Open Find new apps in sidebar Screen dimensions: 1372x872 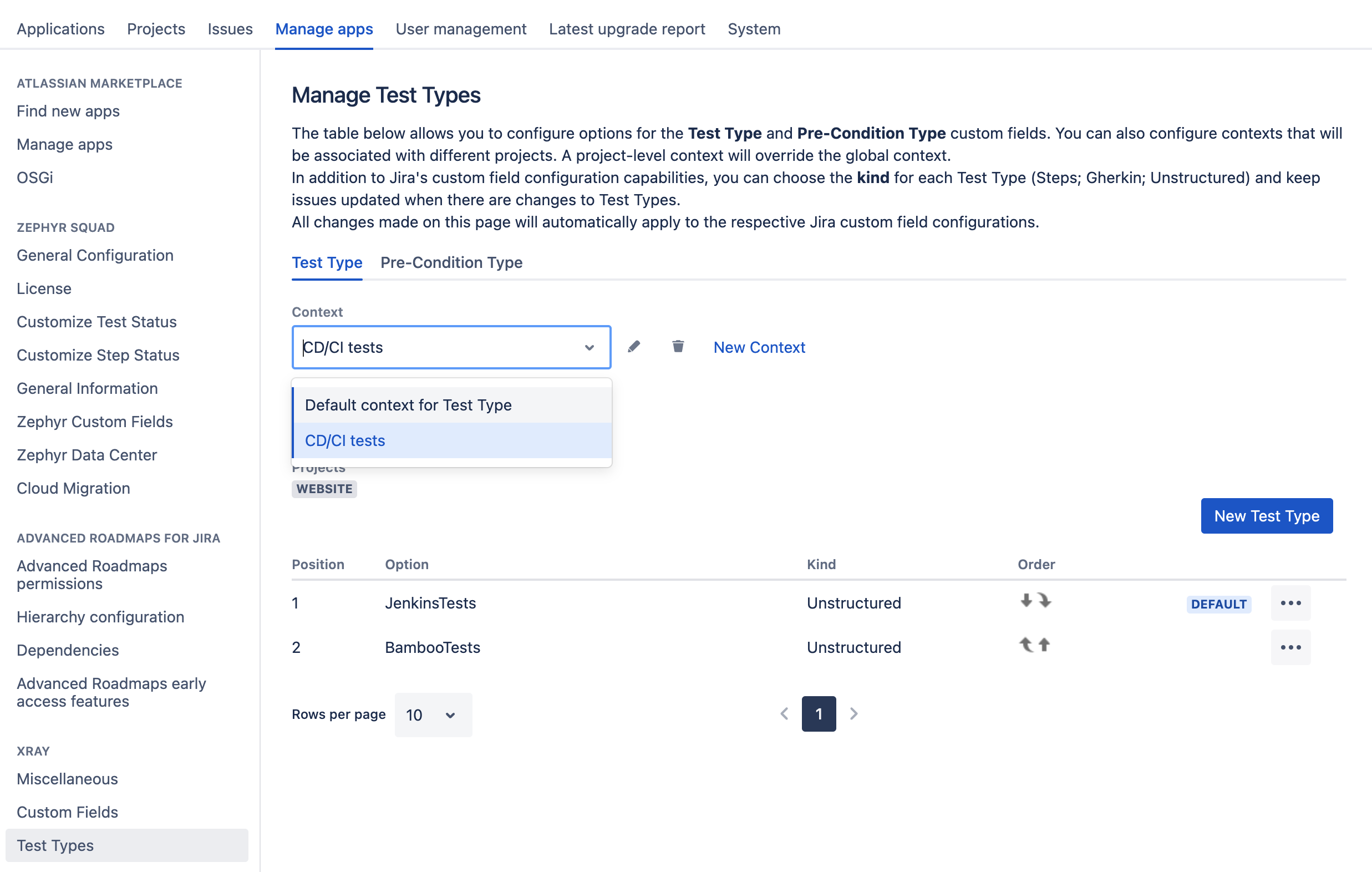click(x=68, y=111)
